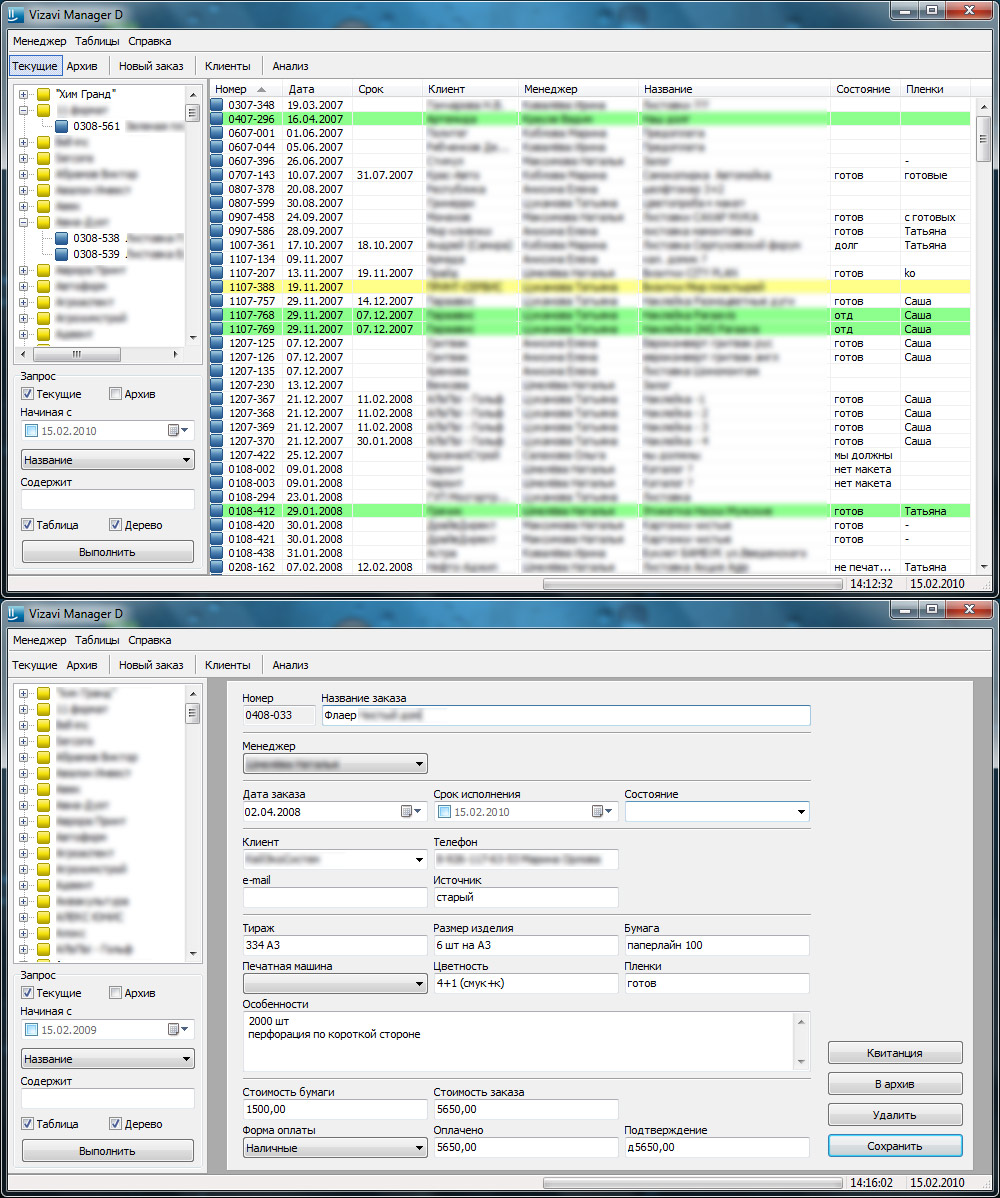Click the blue icon of order 0307-348 row

219,105
